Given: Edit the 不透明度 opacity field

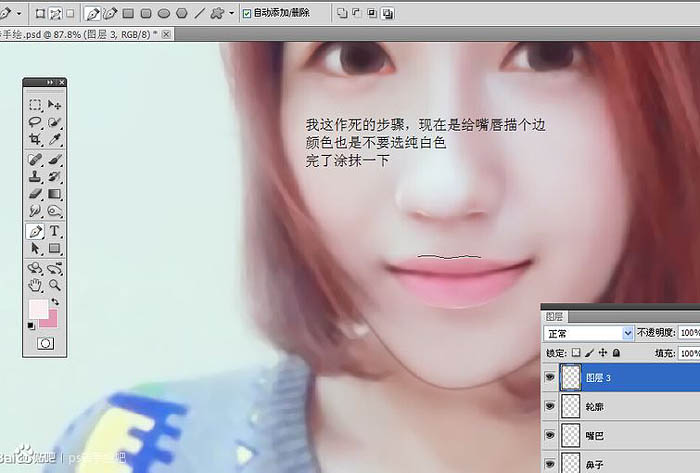Looking at the screenshot, I should (x=689, y=333).
